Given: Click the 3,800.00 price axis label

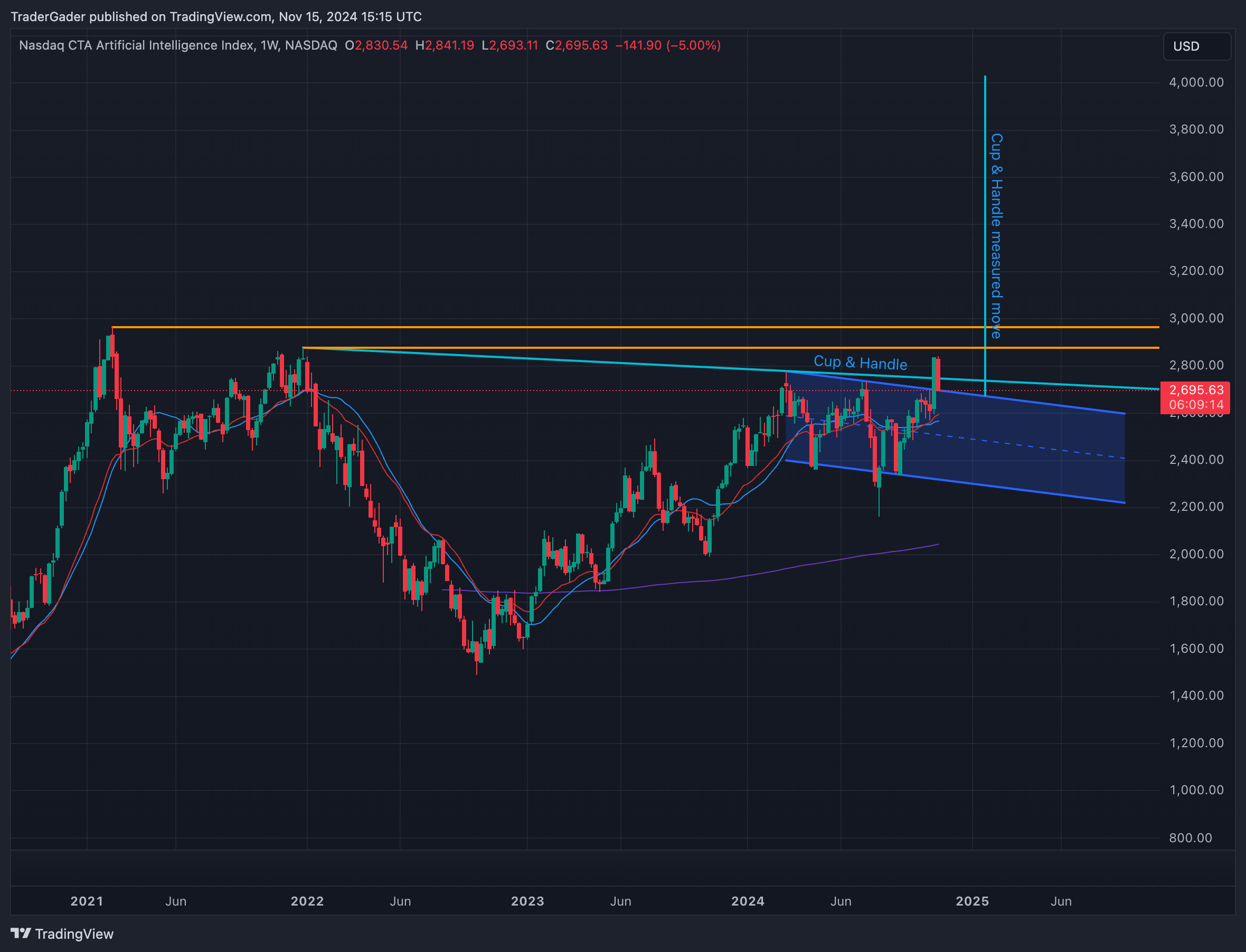Looking at the screenshot, I should [1196, 129].
